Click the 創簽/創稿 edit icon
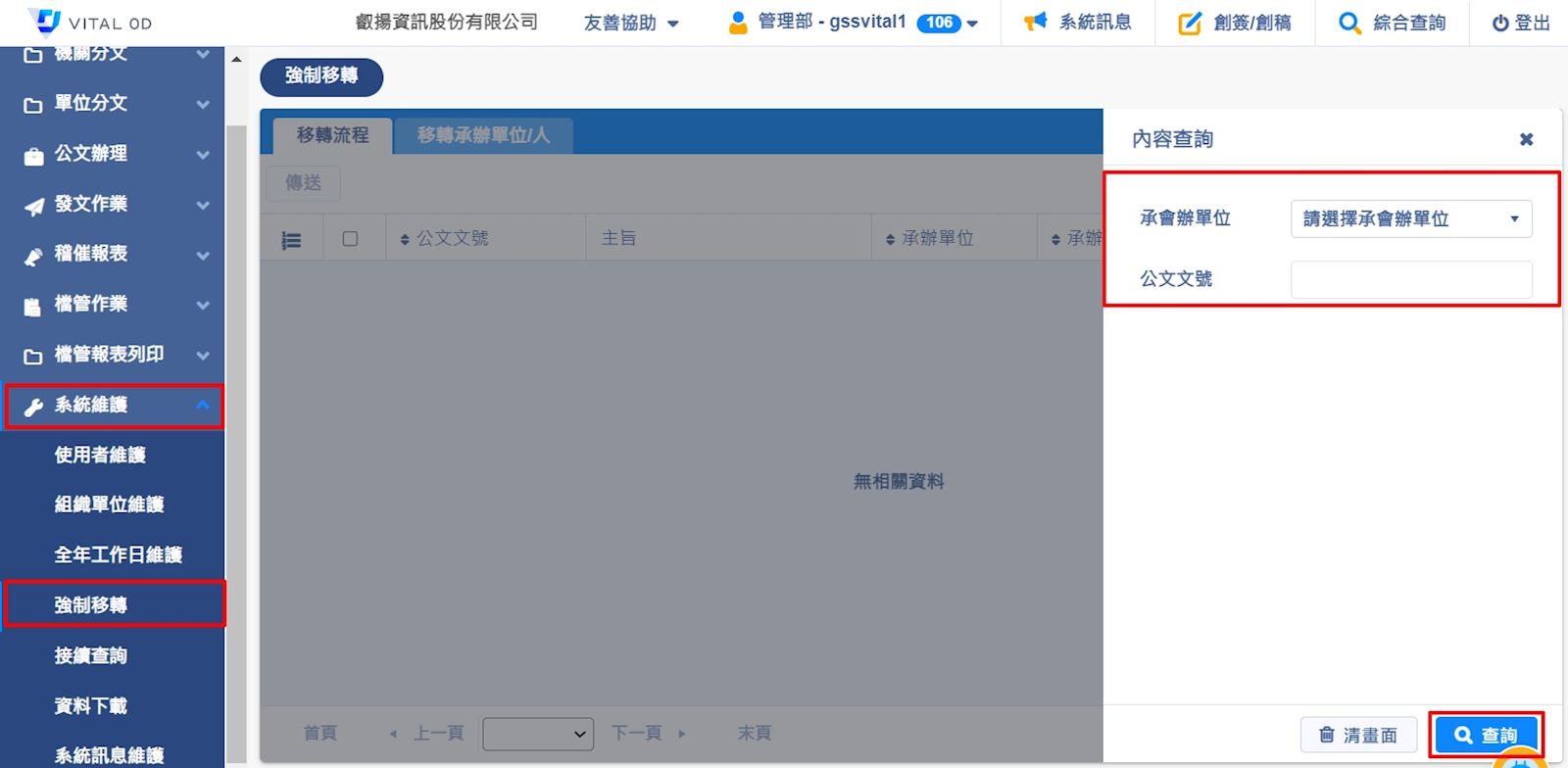Viewport: 1568px width, 768px height. click(1189, 23)
